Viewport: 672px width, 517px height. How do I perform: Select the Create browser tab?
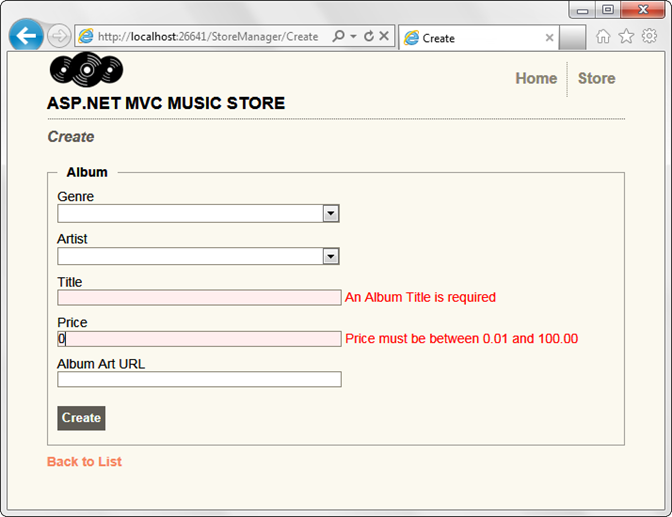pos(479,38)
